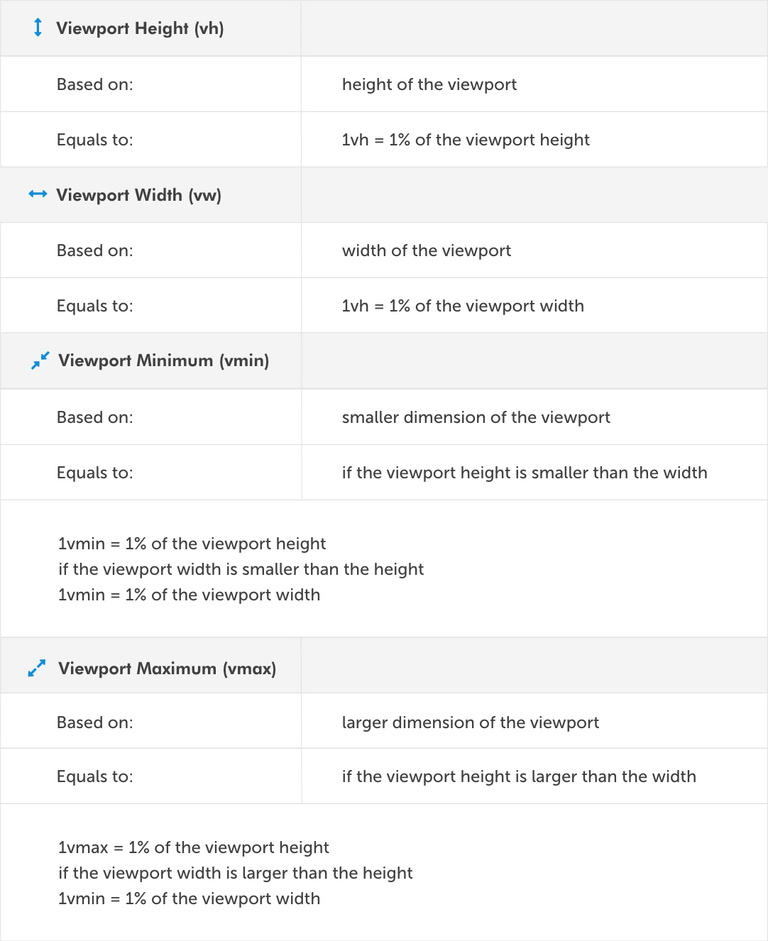This screenshot has width=768, height=941.
Task: Select the Viewport Maximum (vmax) heading
Action: (167, 668)
